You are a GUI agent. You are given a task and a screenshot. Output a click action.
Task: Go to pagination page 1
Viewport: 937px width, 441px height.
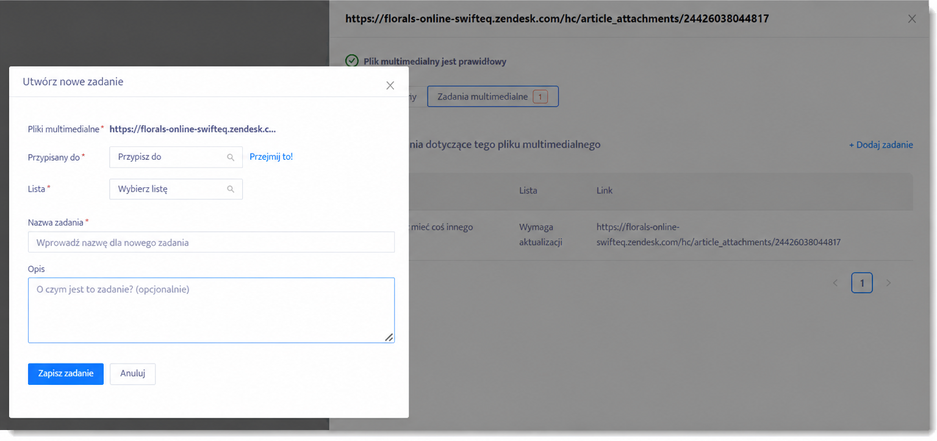(x=862, y=283)
